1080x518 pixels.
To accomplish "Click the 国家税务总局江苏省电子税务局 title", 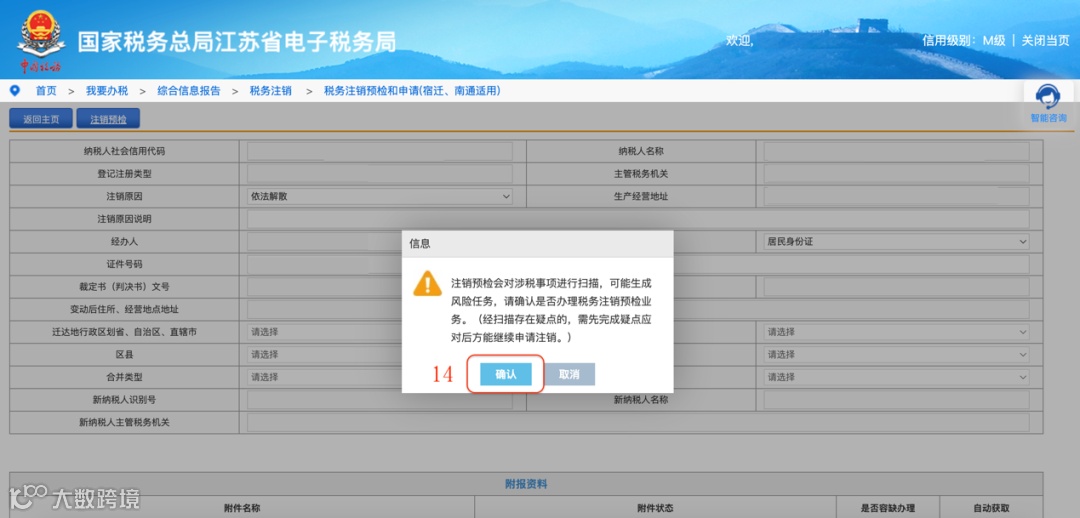I will point(236,42).
